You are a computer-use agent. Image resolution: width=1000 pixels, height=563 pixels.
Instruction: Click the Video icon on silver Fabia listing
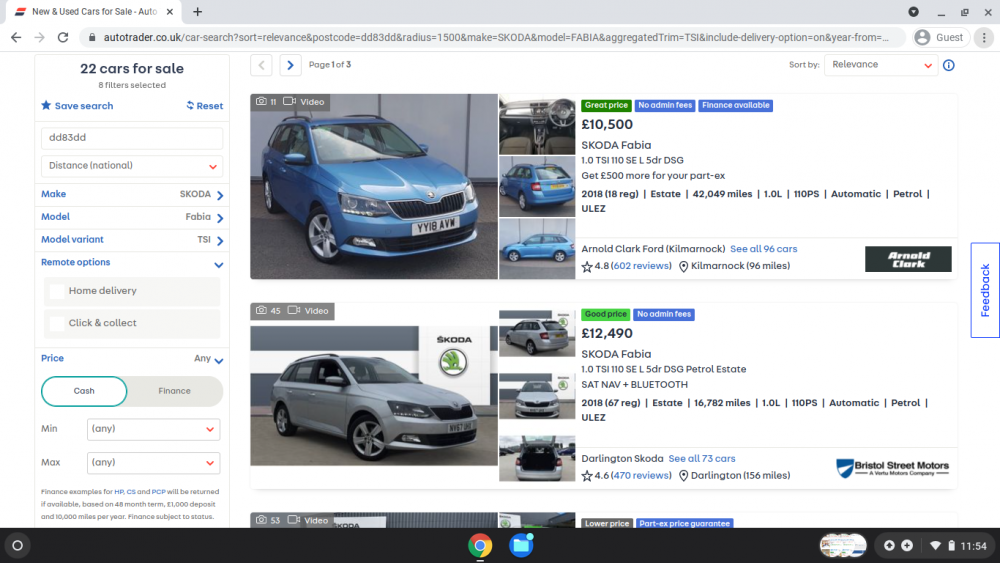point(294,311)
